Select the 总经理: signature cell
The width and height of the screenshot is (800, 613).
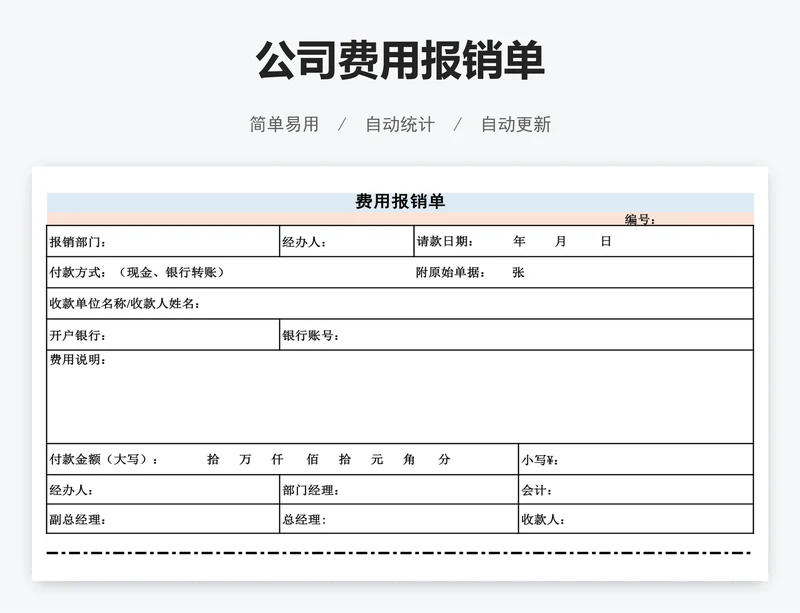point(399,519)
